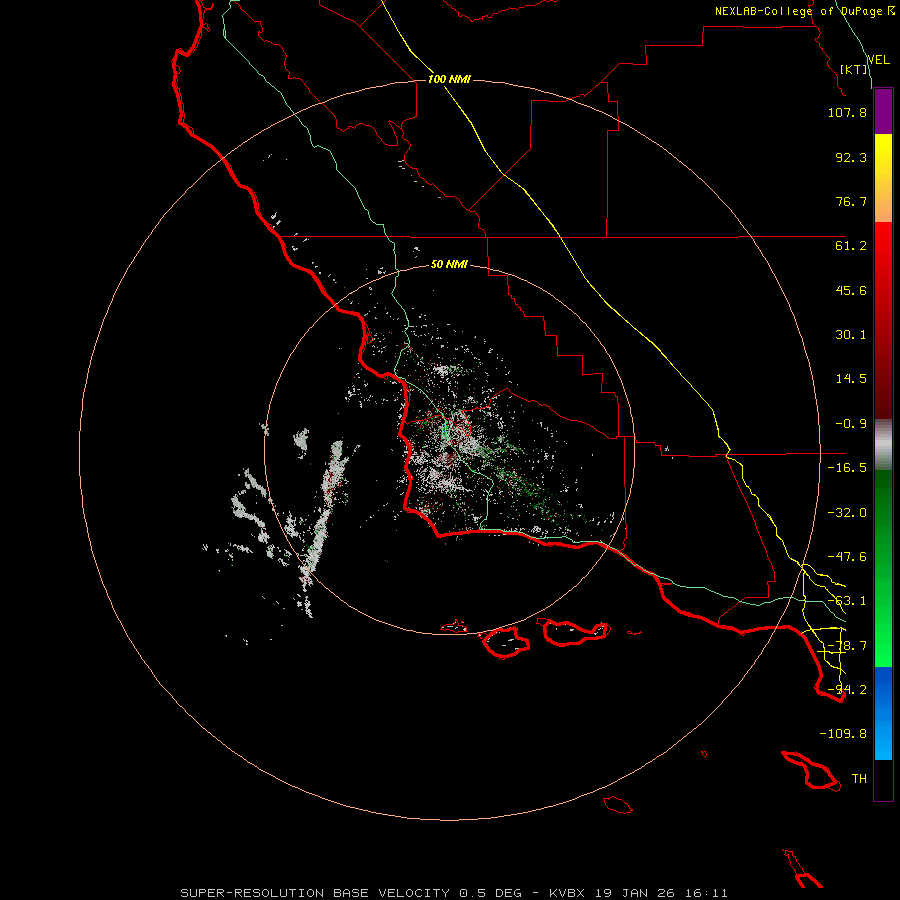This screenshot has width=900, height=900.
Task: Click the -78.7 legend value
Action: 847,646
